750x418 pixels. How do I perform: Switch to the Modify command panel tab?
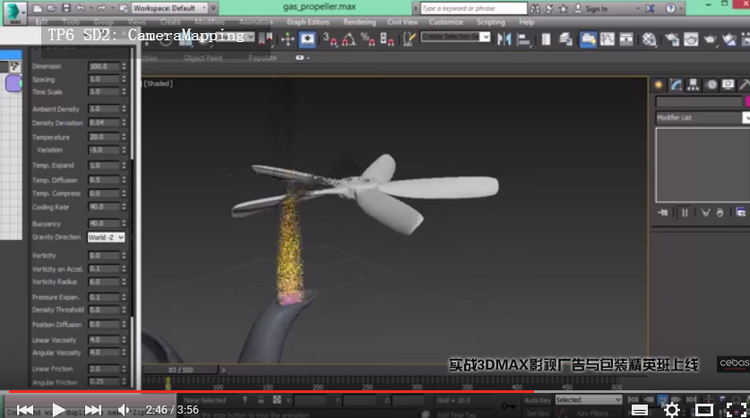pyautogui.click(x=676, y=85)
